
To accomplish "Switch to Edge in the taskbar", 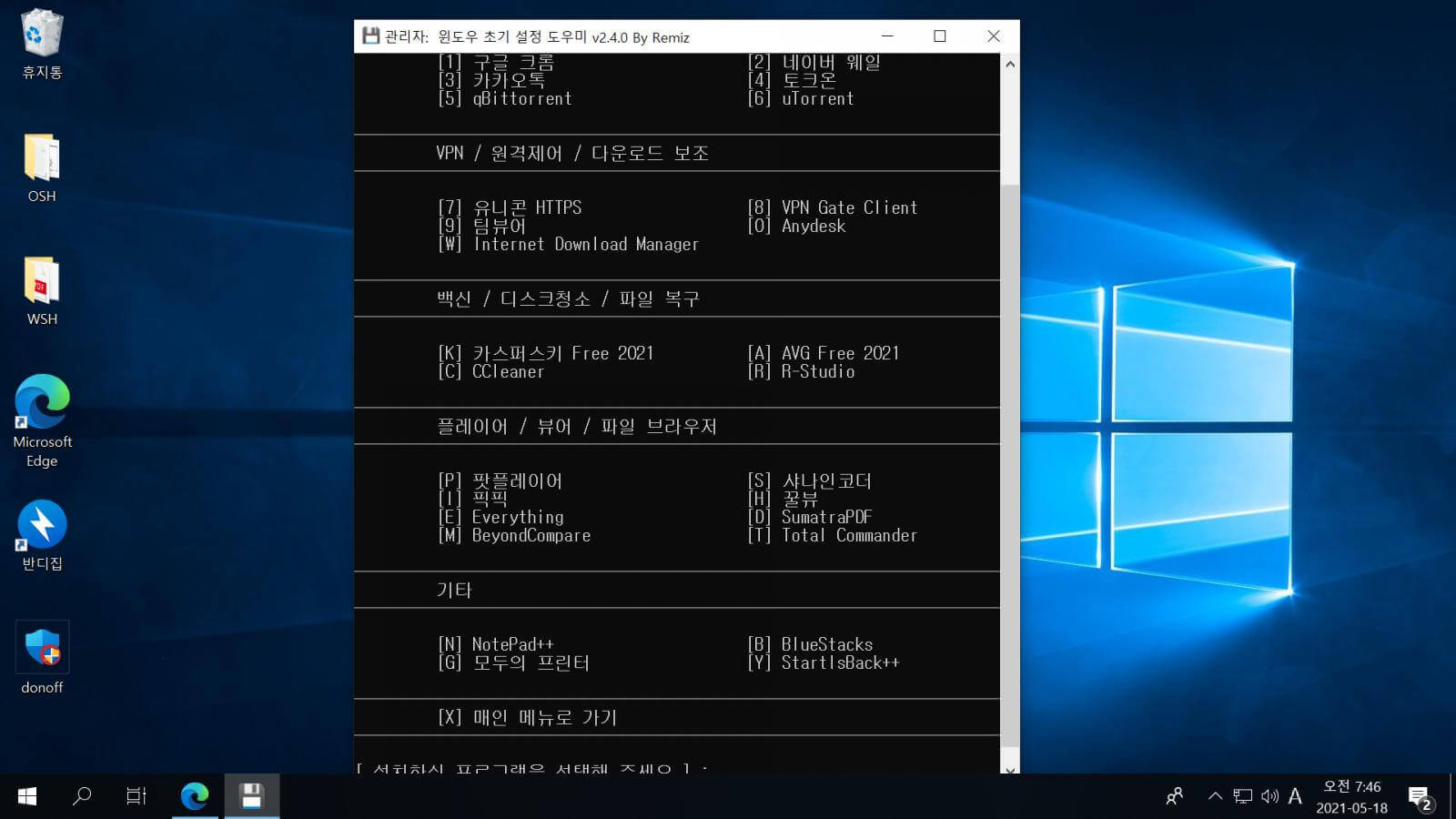I will click(x=195, y=796).
